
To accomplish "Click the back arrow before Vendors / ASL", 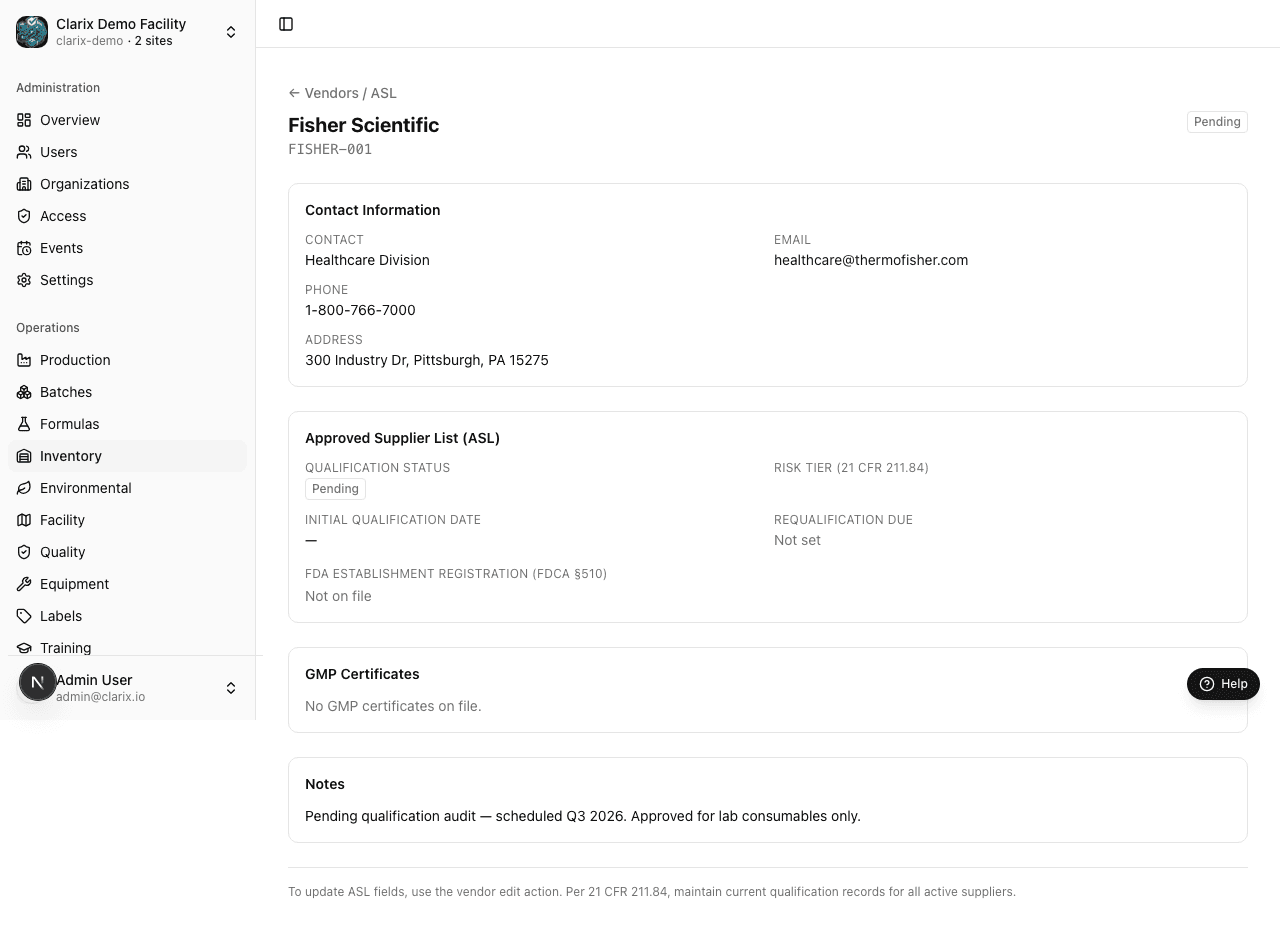I will click(294, 93).
